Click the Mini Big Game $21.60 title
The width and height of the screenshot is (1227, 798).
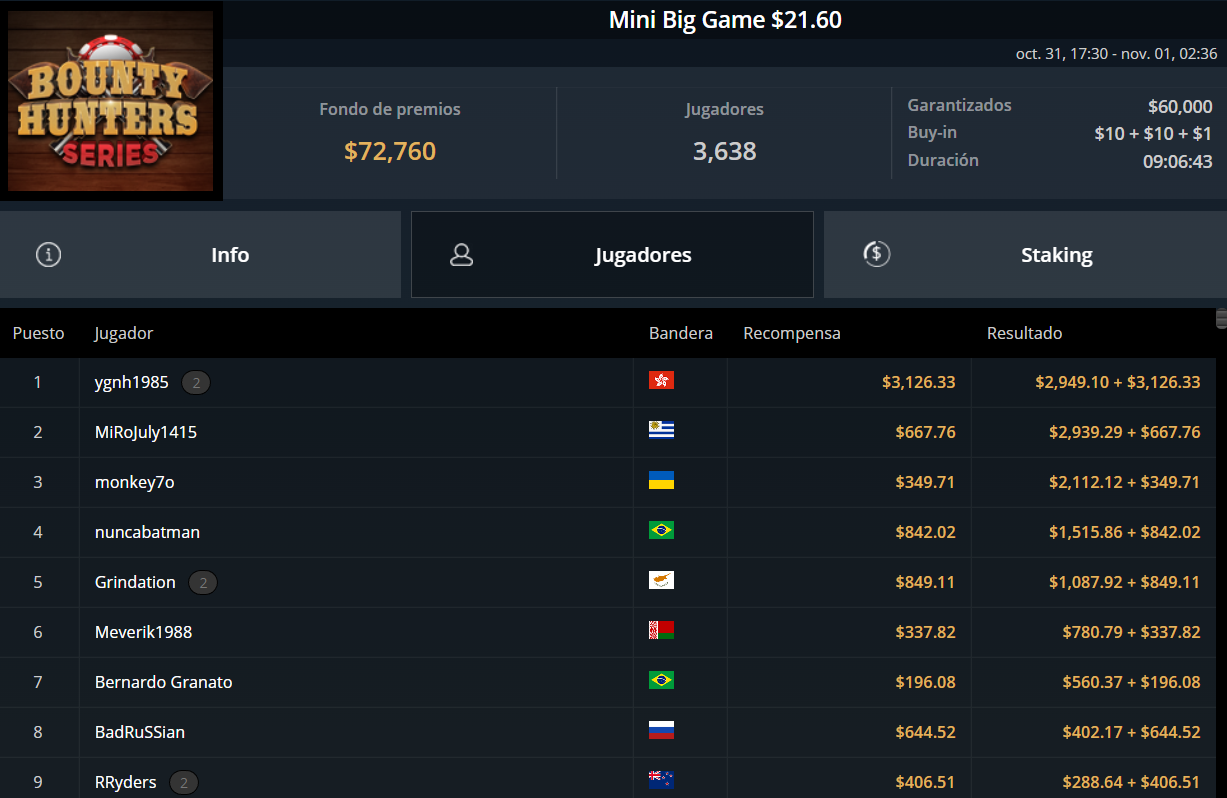pos(725,20)
